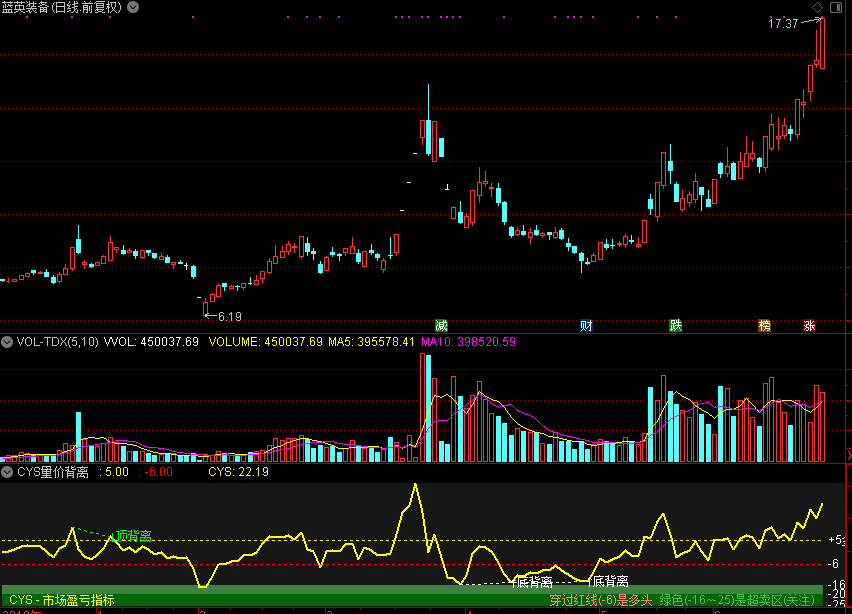Open the 涨 event marker on the chart

[810, 325]
